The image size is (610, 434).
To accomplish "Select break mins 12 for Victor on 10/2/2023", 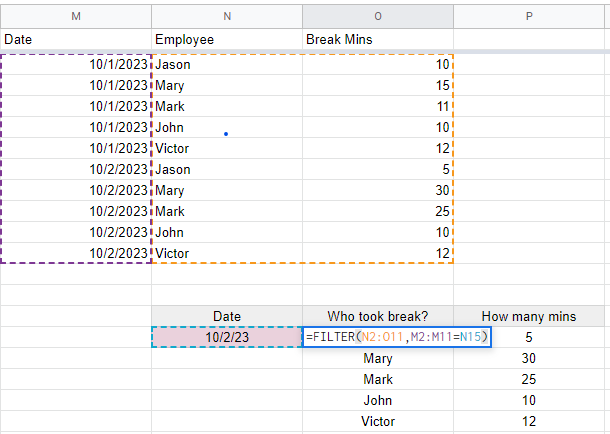I will (x=378, y=253).
